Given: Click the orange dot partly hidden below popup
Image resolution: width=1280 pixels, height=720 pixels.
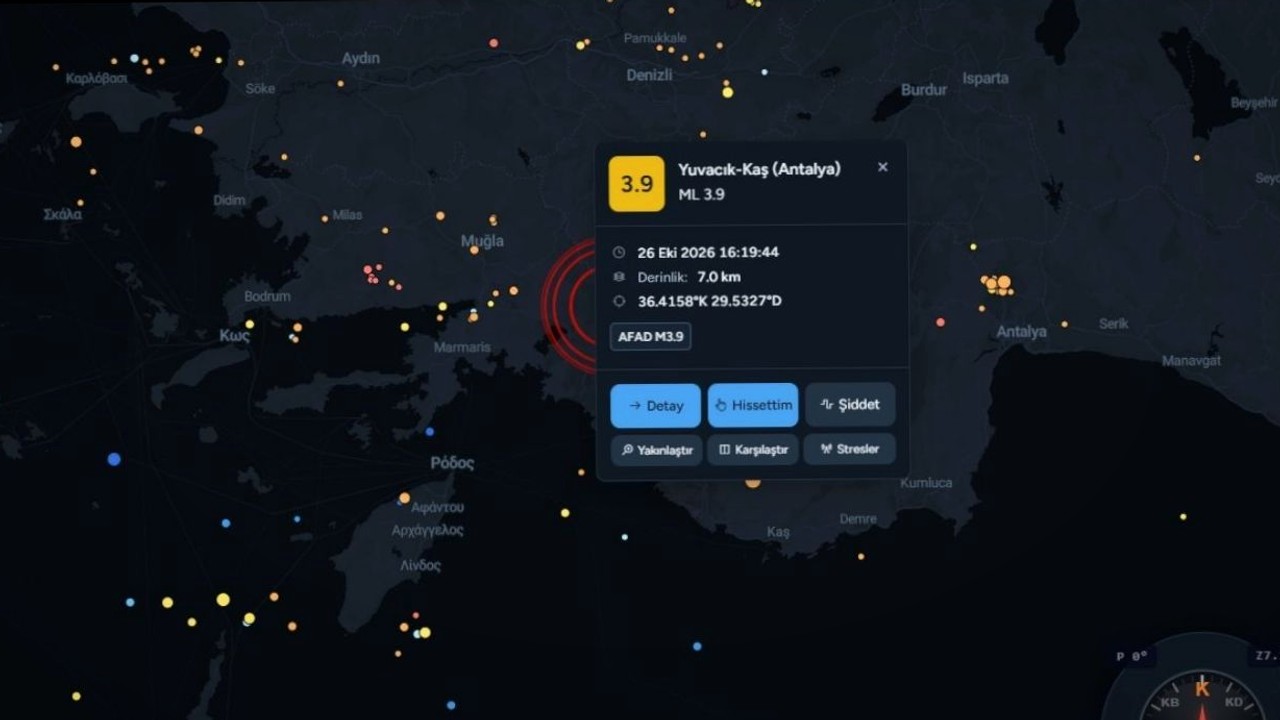Looking at the screenshot, I should (752, 483).
